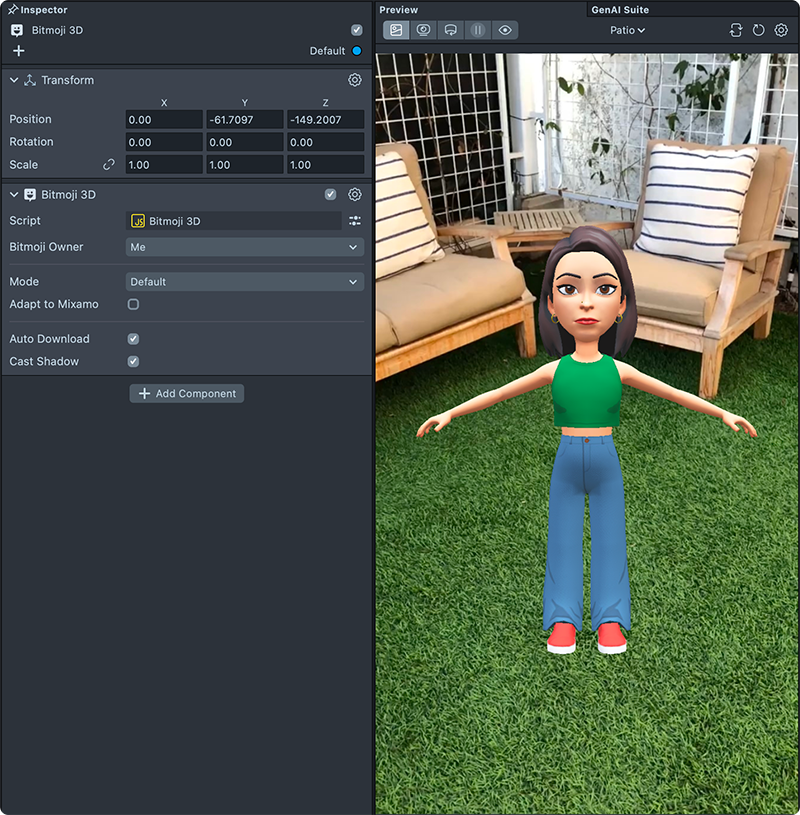The width and height of the screenshot is (800, 815).
Task: Pause the preview playback
Action: [478, 30]
